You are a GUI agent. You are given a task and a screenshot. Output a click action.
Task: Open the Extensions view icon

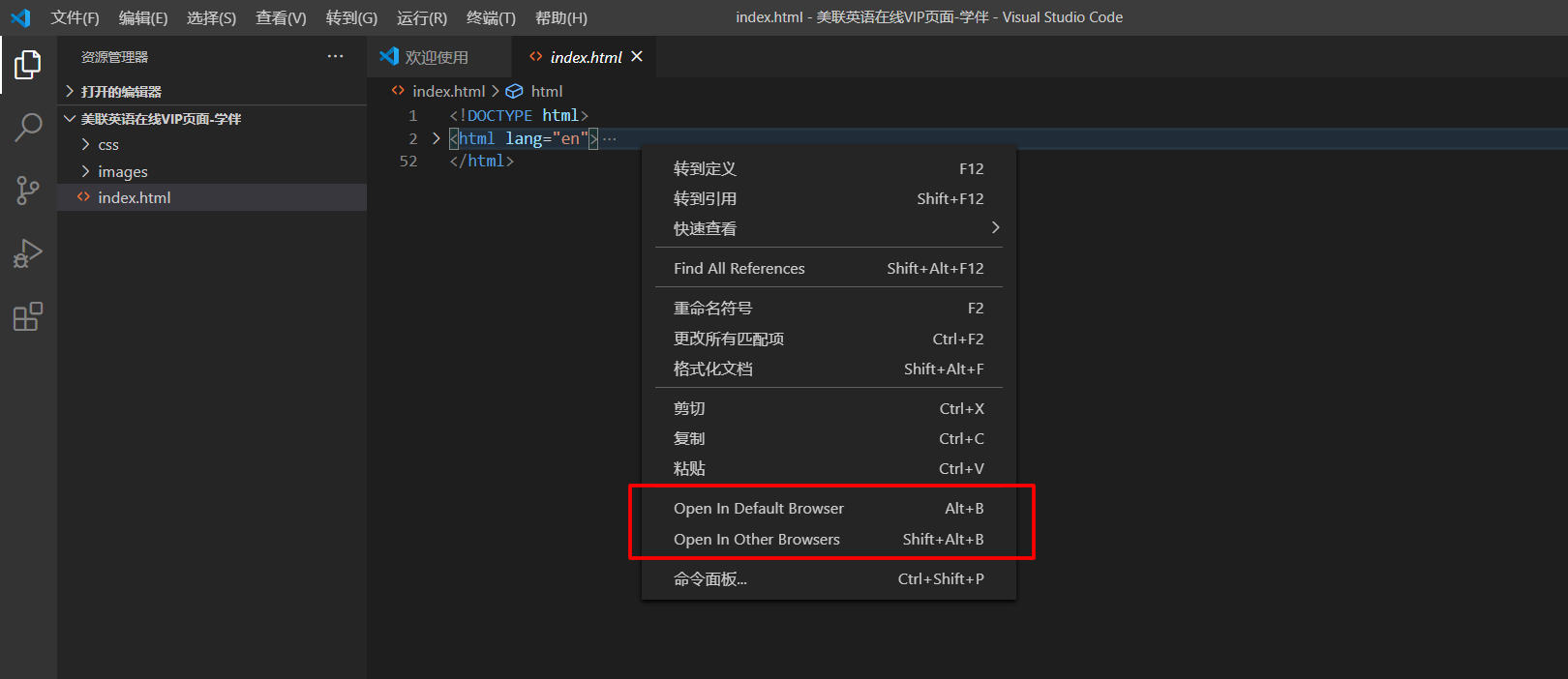point(28,316)
